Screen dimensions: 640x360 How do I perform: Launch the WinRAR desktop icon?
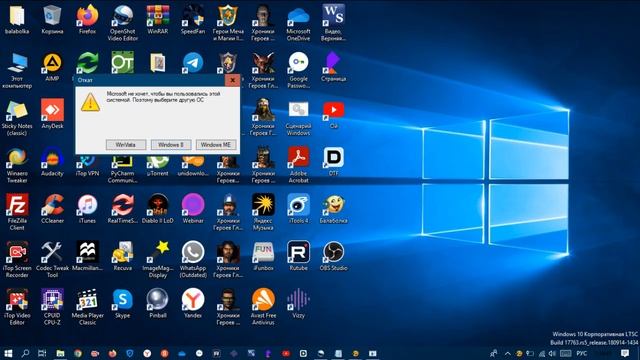coord(158,20)
